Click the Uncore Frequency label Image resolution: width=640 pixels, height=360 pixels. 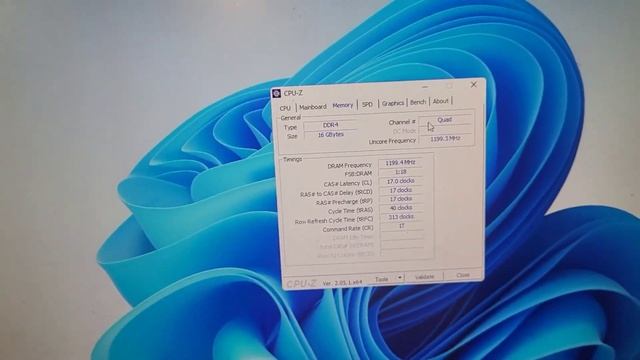coord(392,142)
